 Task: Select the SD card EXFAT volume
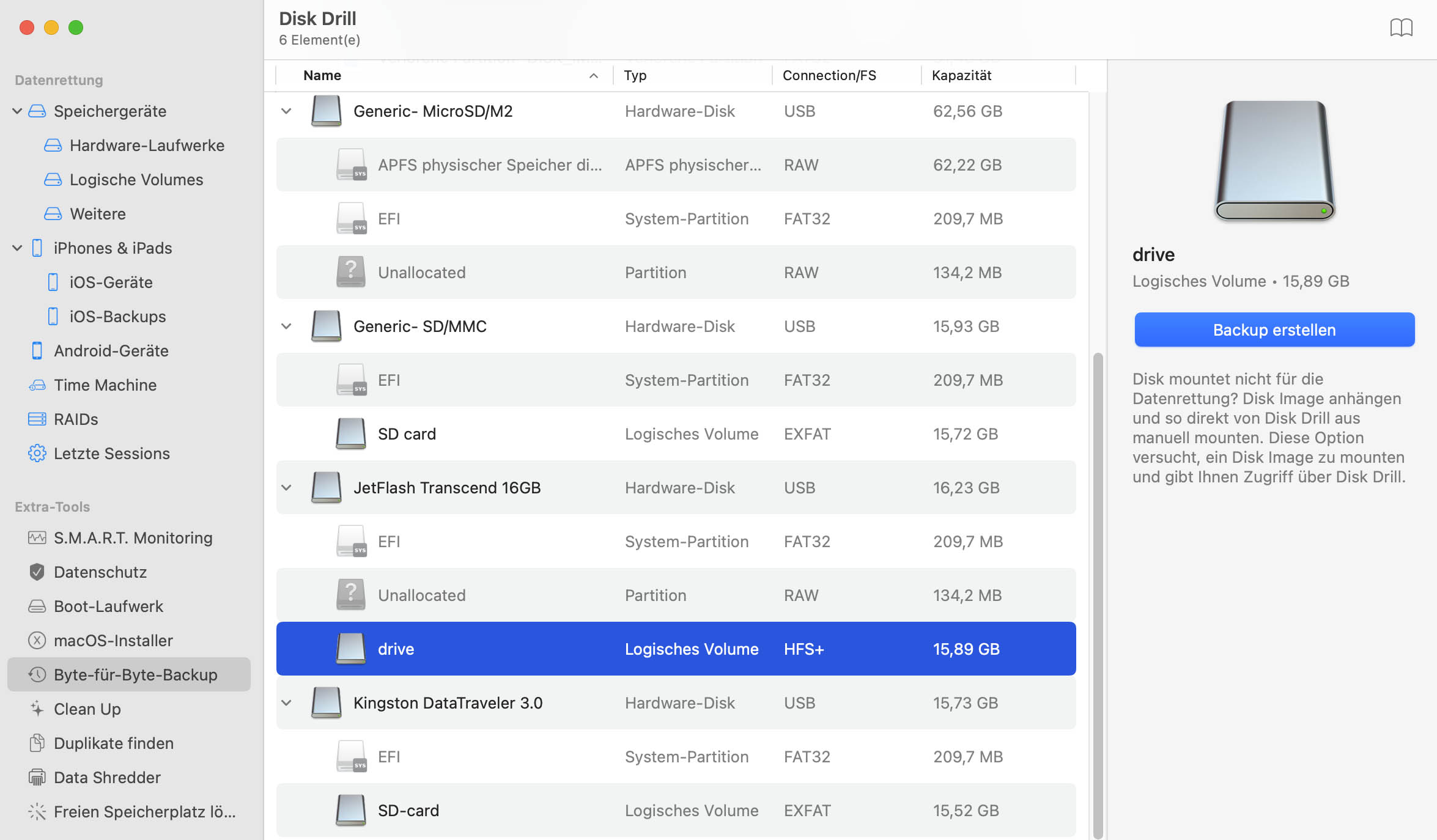click(407, 434)
